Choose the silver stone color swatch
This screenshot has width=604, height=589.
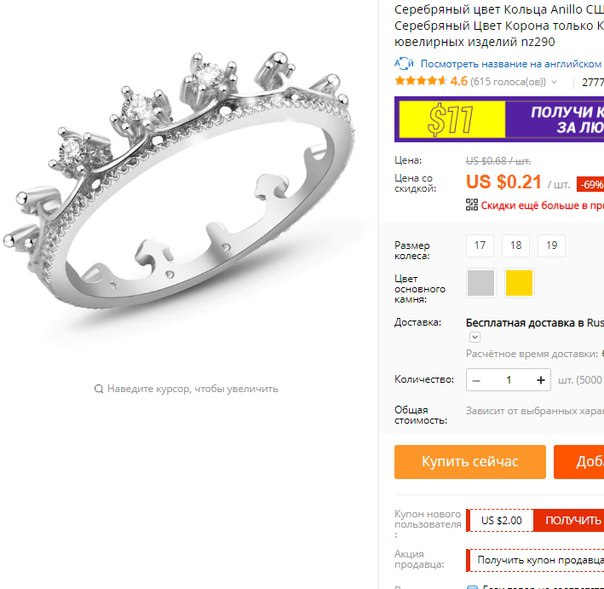[x=481, y=283]
